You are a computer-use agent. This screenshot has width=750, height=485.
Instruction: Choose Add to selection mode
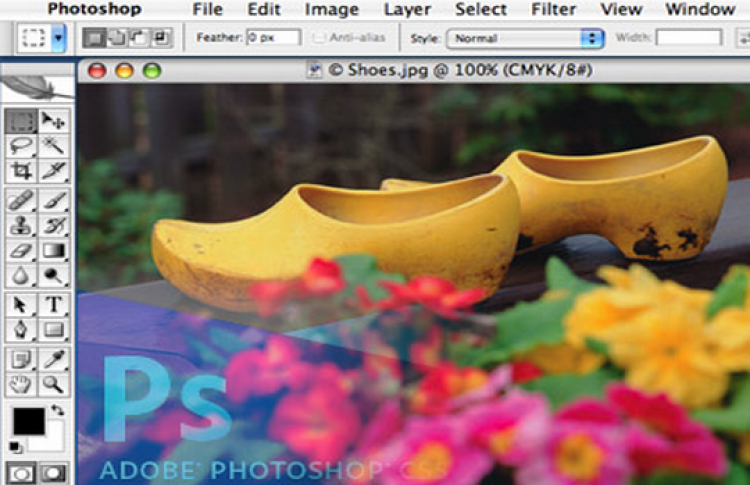click(x=117, y=38)
